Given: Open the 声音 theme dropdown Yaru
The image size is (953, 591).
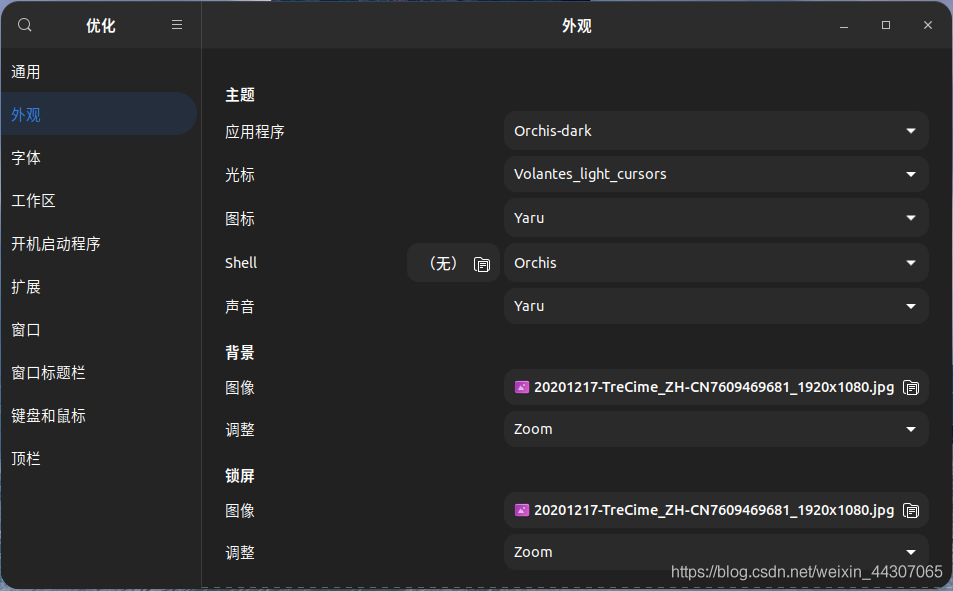Looking at the screenshot, I should point(716,306).
